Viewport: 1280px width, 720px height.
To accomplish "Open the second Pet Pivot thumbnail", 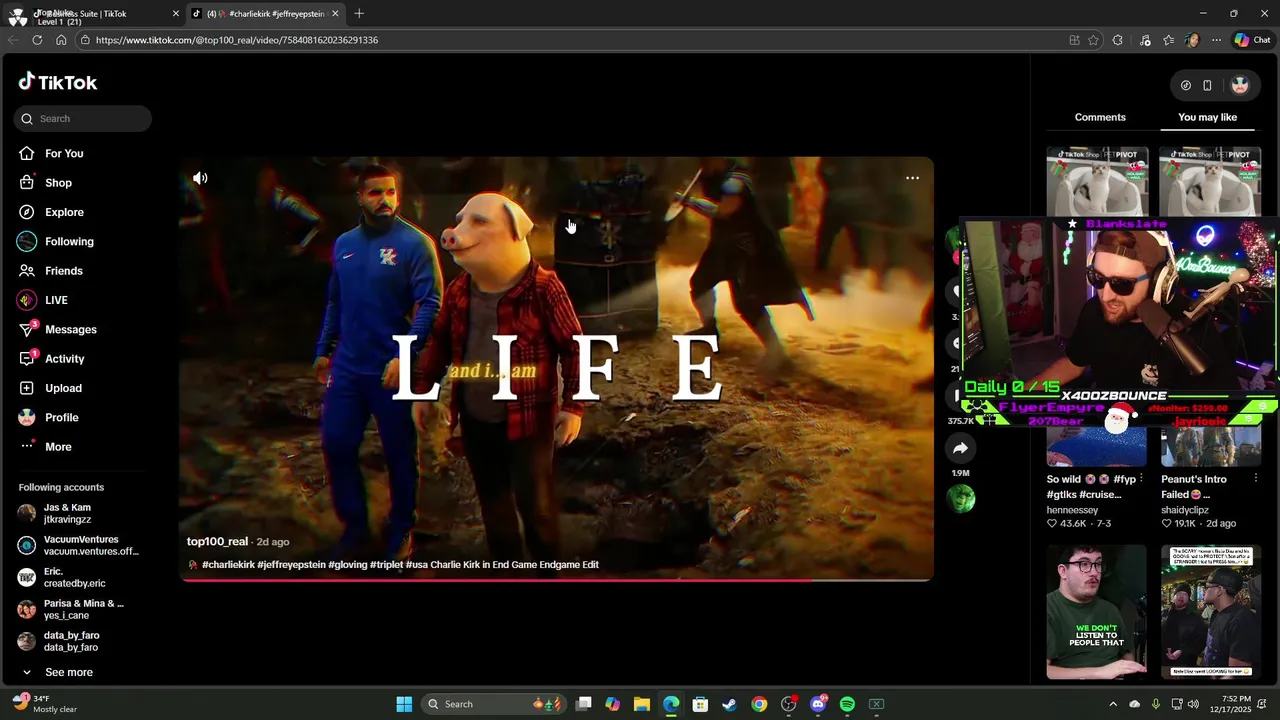I will coord(1210,182).
